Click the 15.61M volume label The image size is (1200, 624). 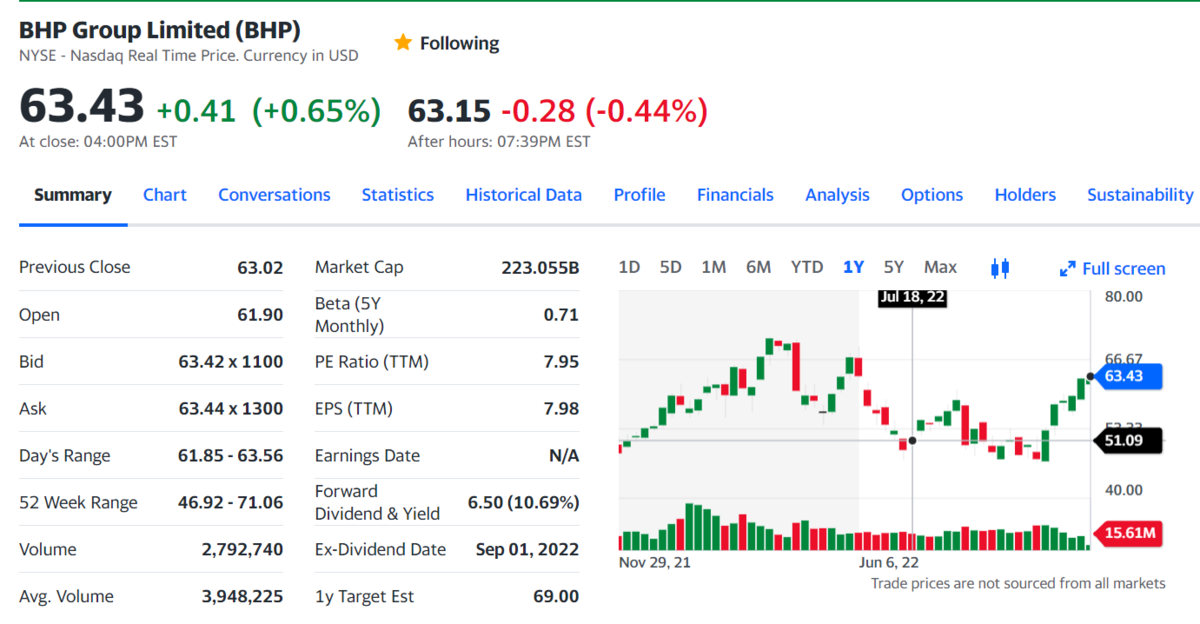point(1130,533)
